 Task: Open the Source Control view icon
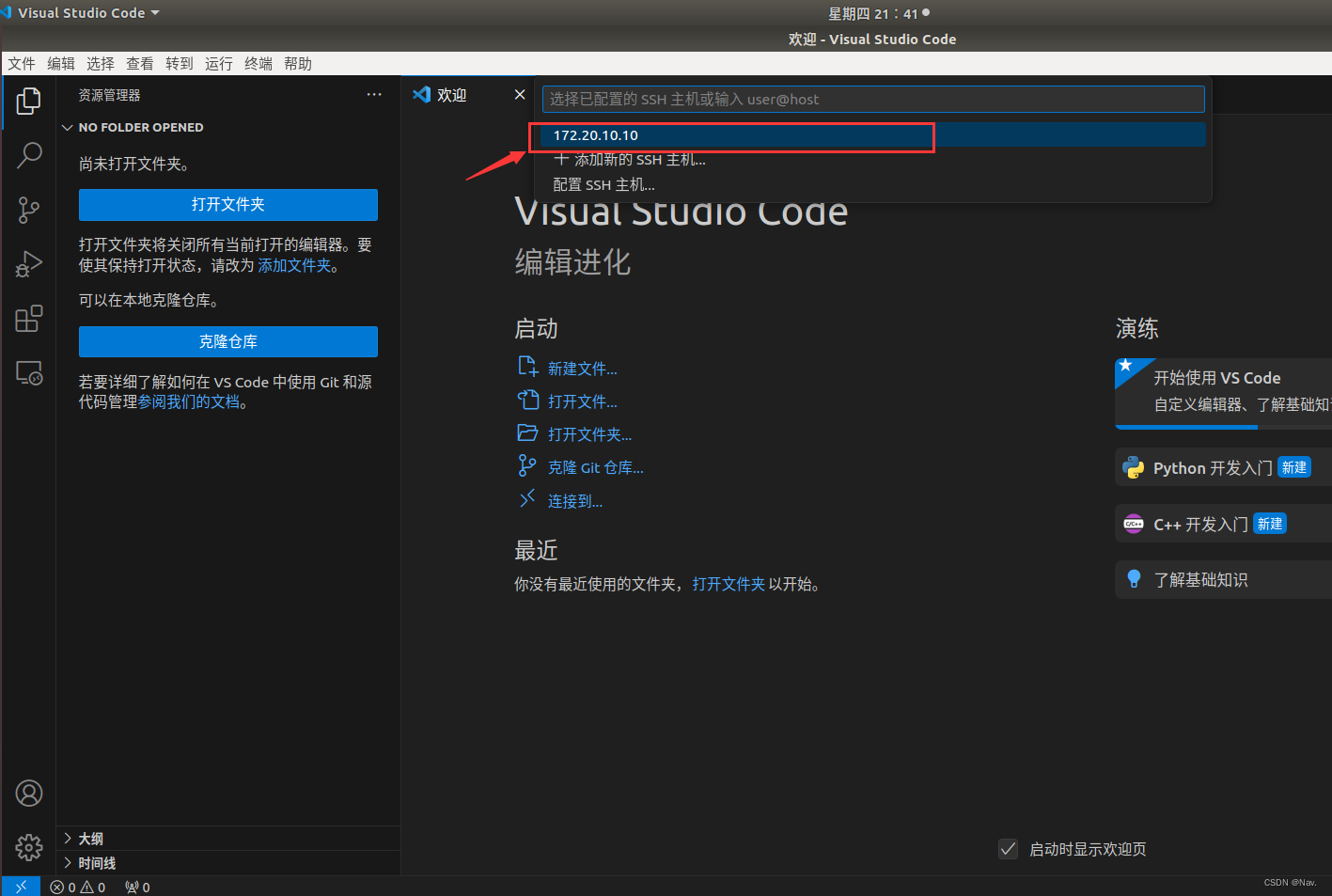(x=29, y=210)
